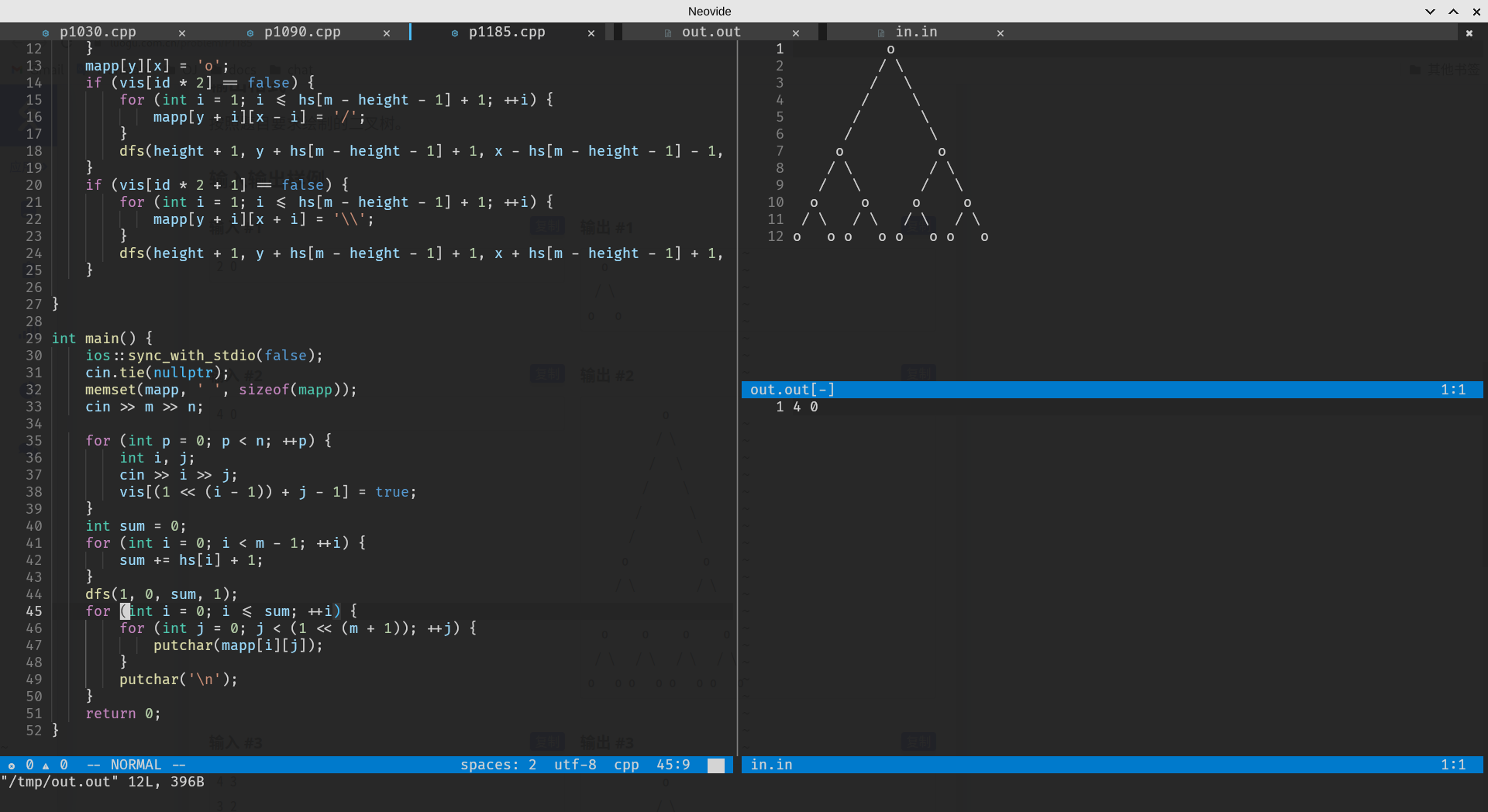Click the memset(mapp line
The width and height of the screenshot is (1488, 812).
221,390
